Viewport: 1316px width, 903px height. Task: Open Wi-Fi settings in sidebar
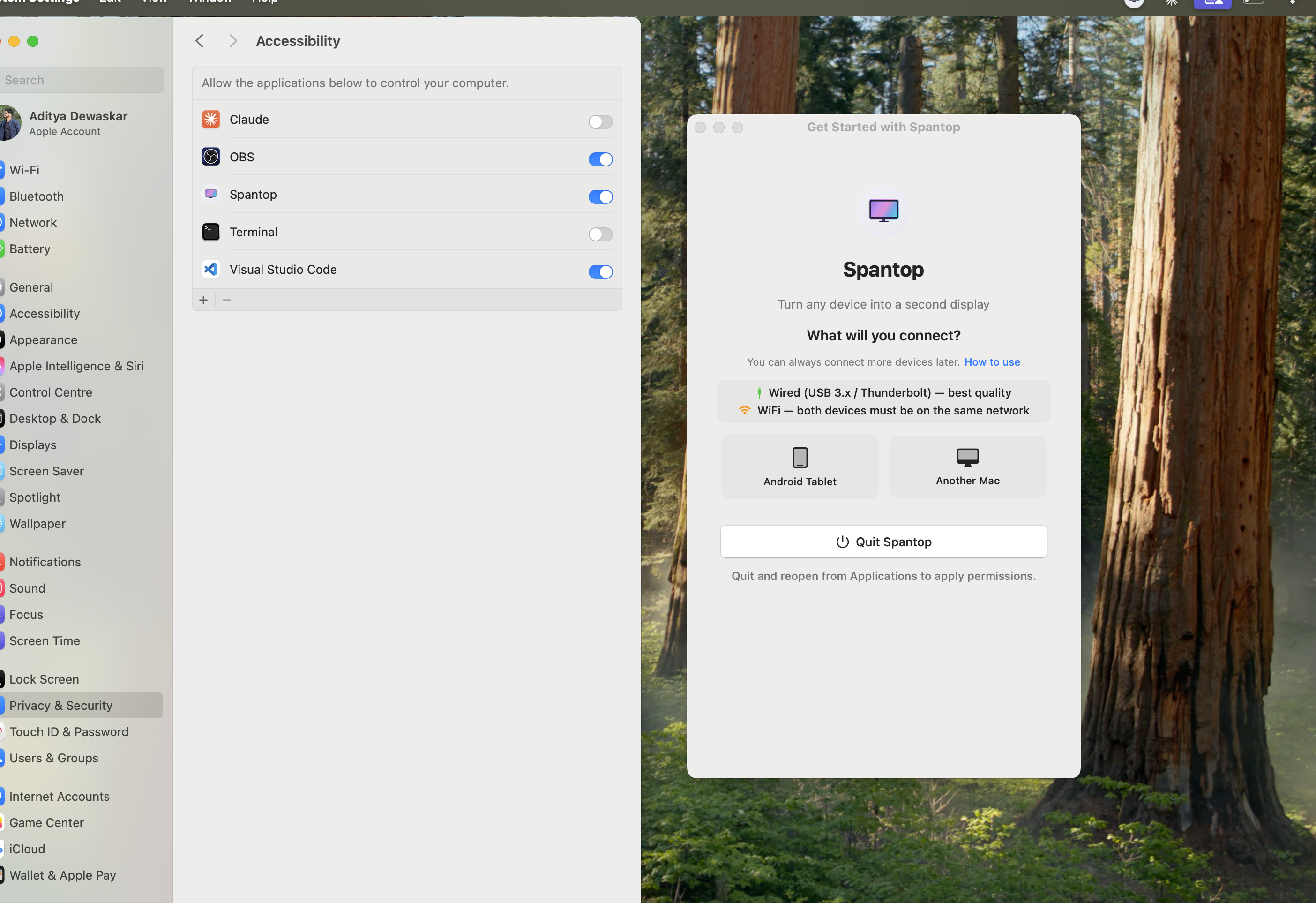(x=82, y=170)
